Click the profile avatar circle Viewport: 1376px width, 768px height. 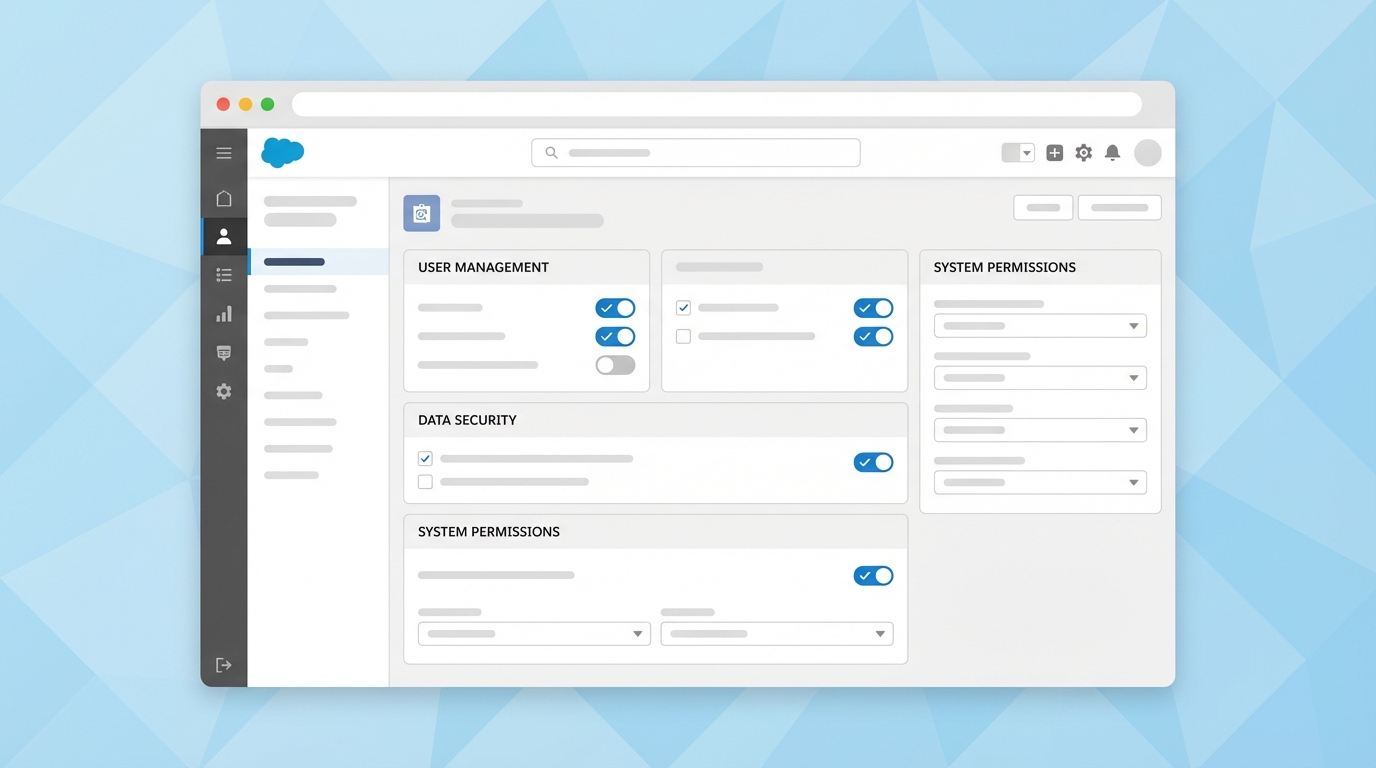coord(1147,152)
